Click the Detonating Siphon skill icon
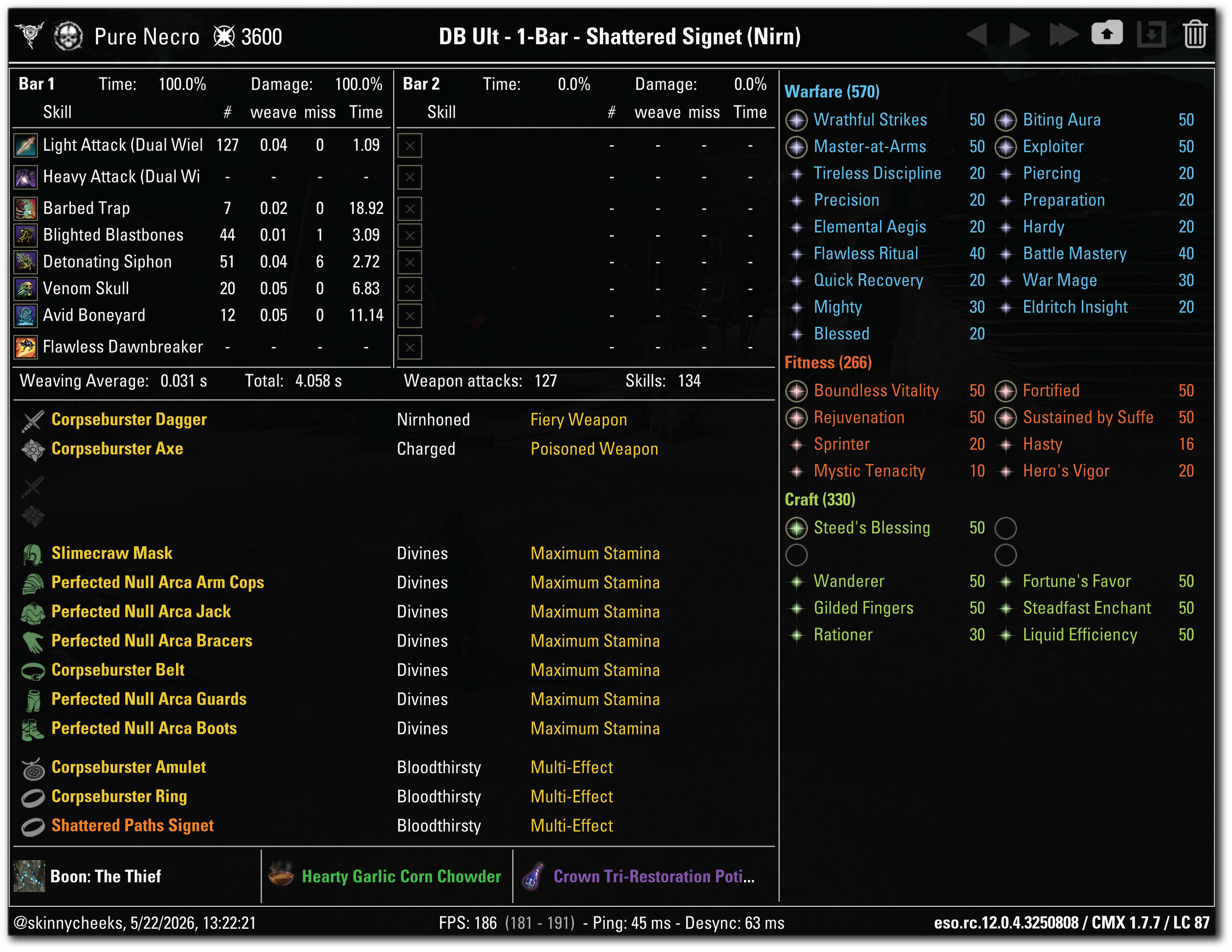This screenshot has height=952, width=1232. click(26, 262)
